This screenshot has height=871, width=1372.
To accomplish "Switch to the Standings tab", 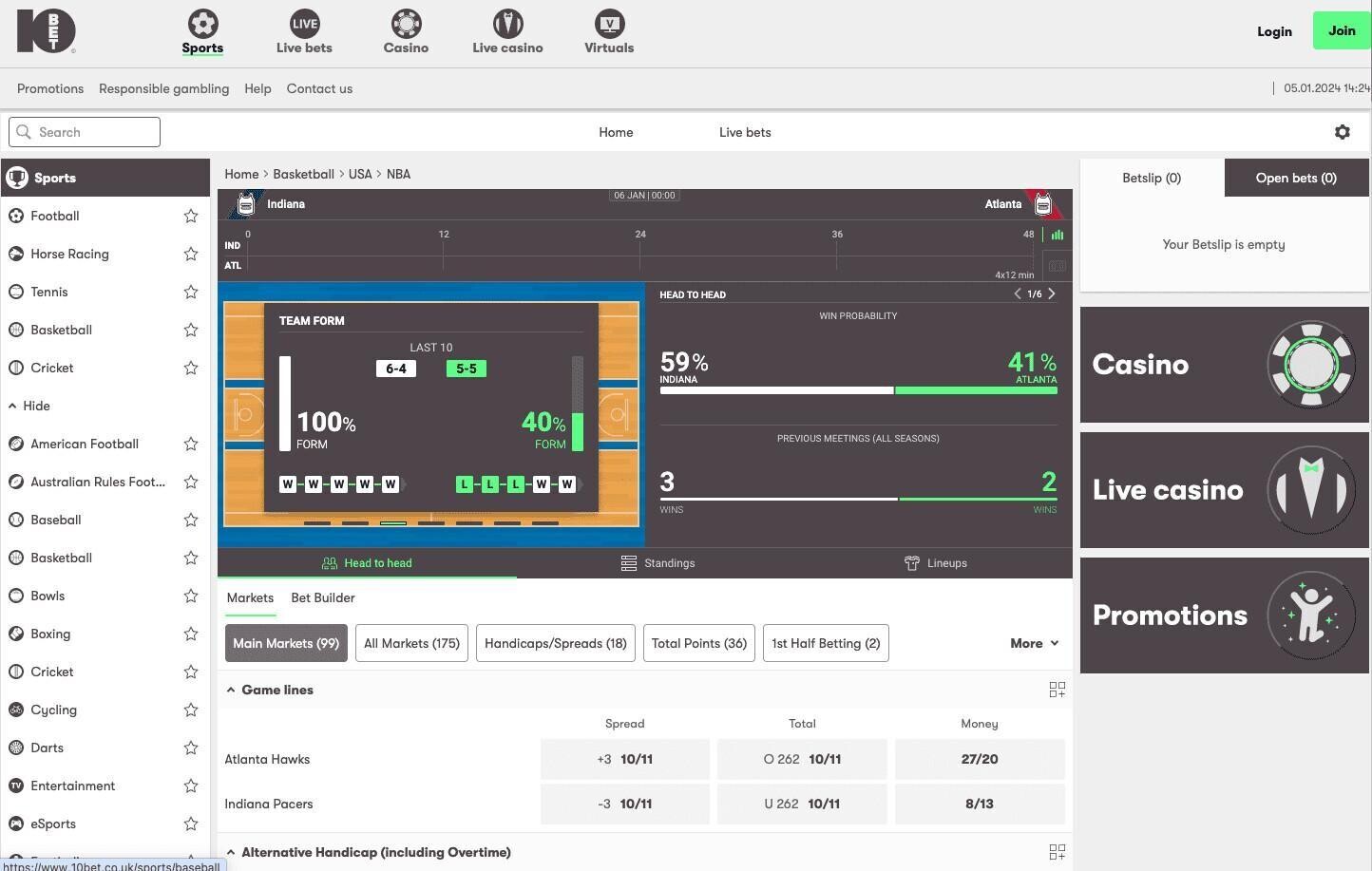I will click(657, 563).
